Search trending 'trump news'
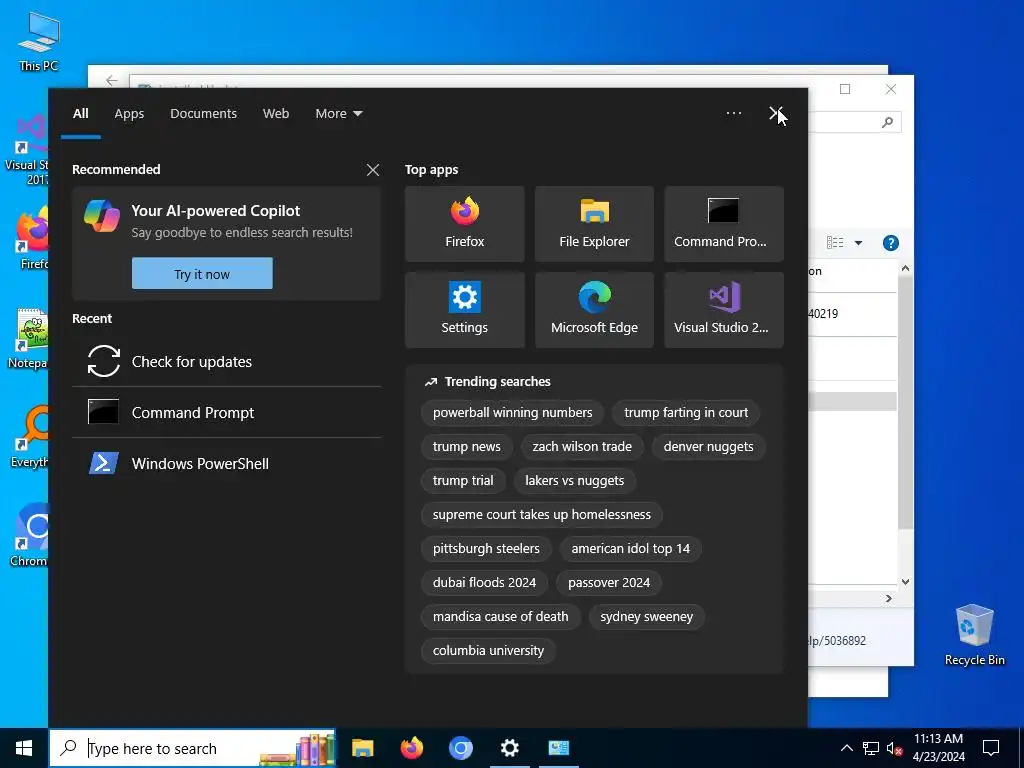1024x768 pixels. coord(466,447)
